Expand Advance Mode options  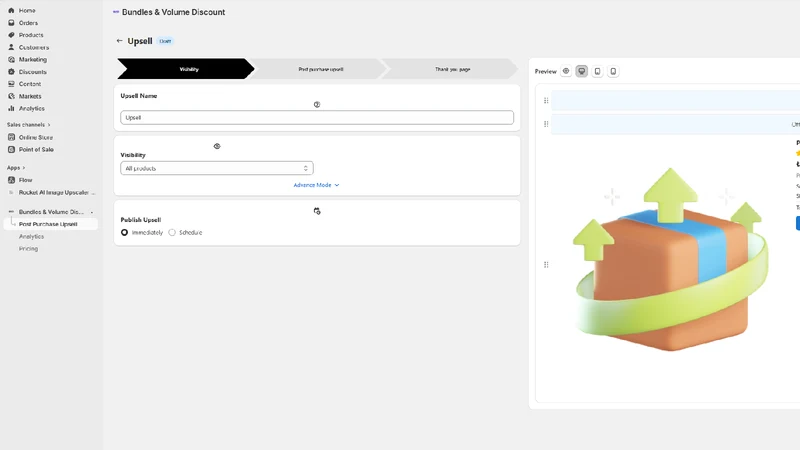tap(316, 185)
